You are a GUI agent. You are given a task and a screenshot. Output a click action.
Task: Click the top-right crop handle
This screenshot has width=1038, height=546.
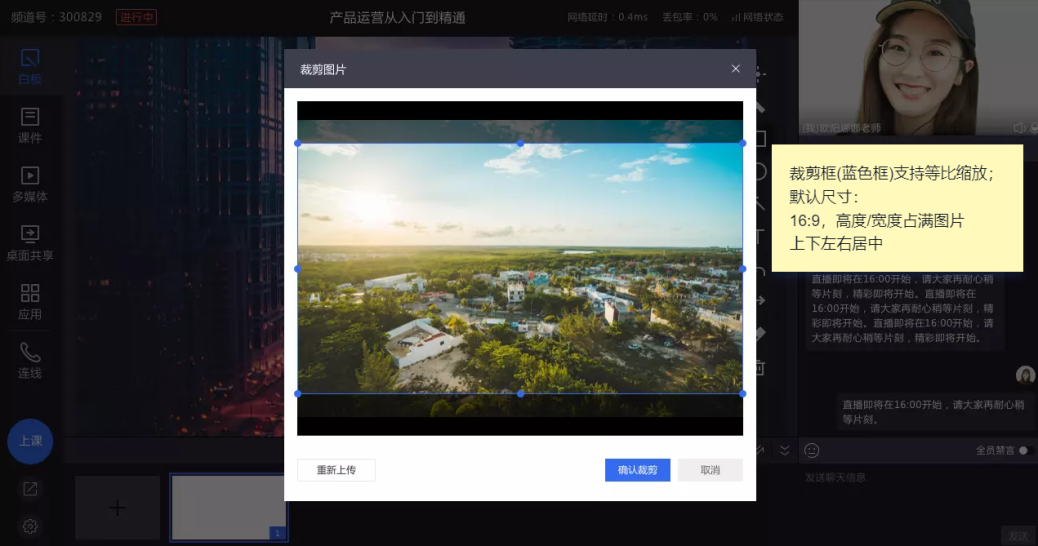tap(742, 143)
